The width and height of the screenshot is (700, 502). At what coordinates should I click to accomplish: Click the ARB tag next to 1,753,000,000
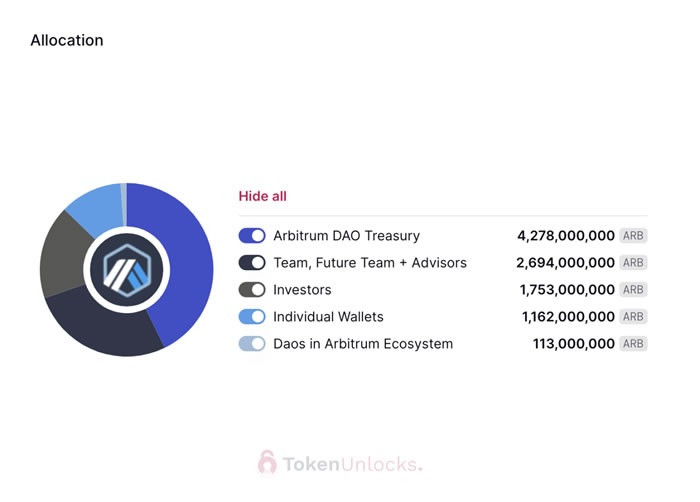pos(633,290)
